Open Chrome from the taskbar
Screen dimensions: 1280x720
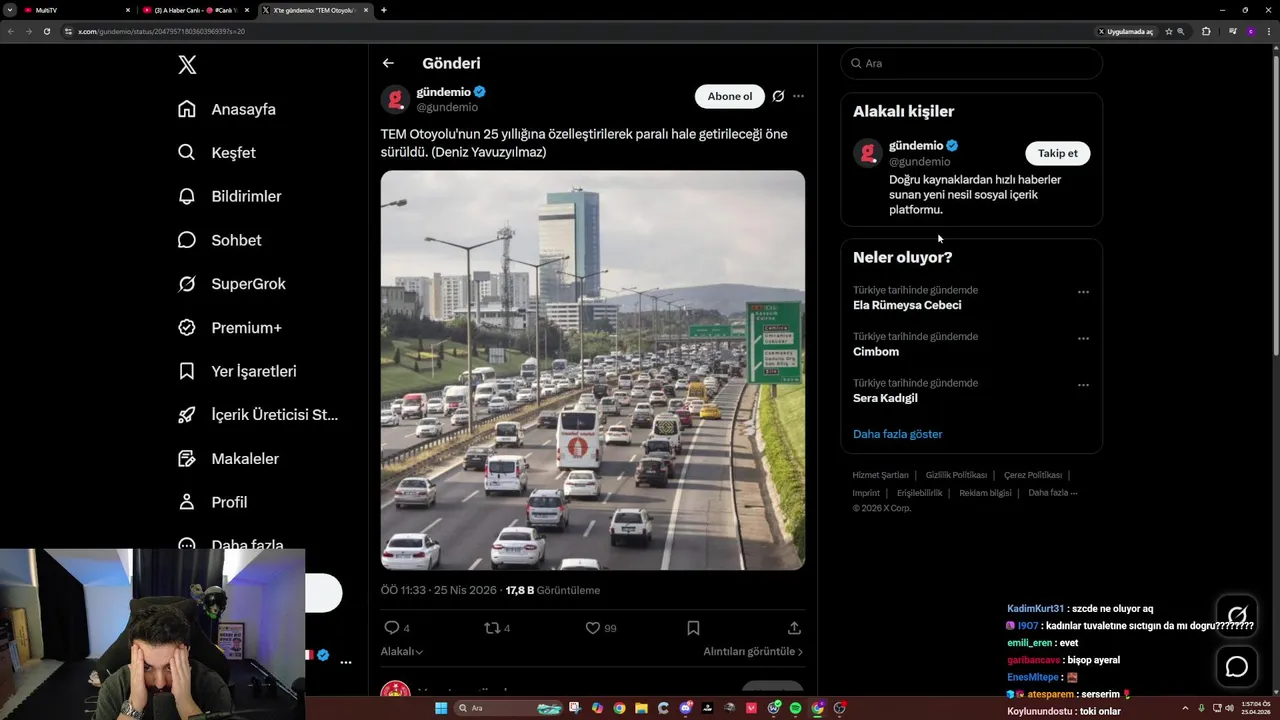pos(620,708)
